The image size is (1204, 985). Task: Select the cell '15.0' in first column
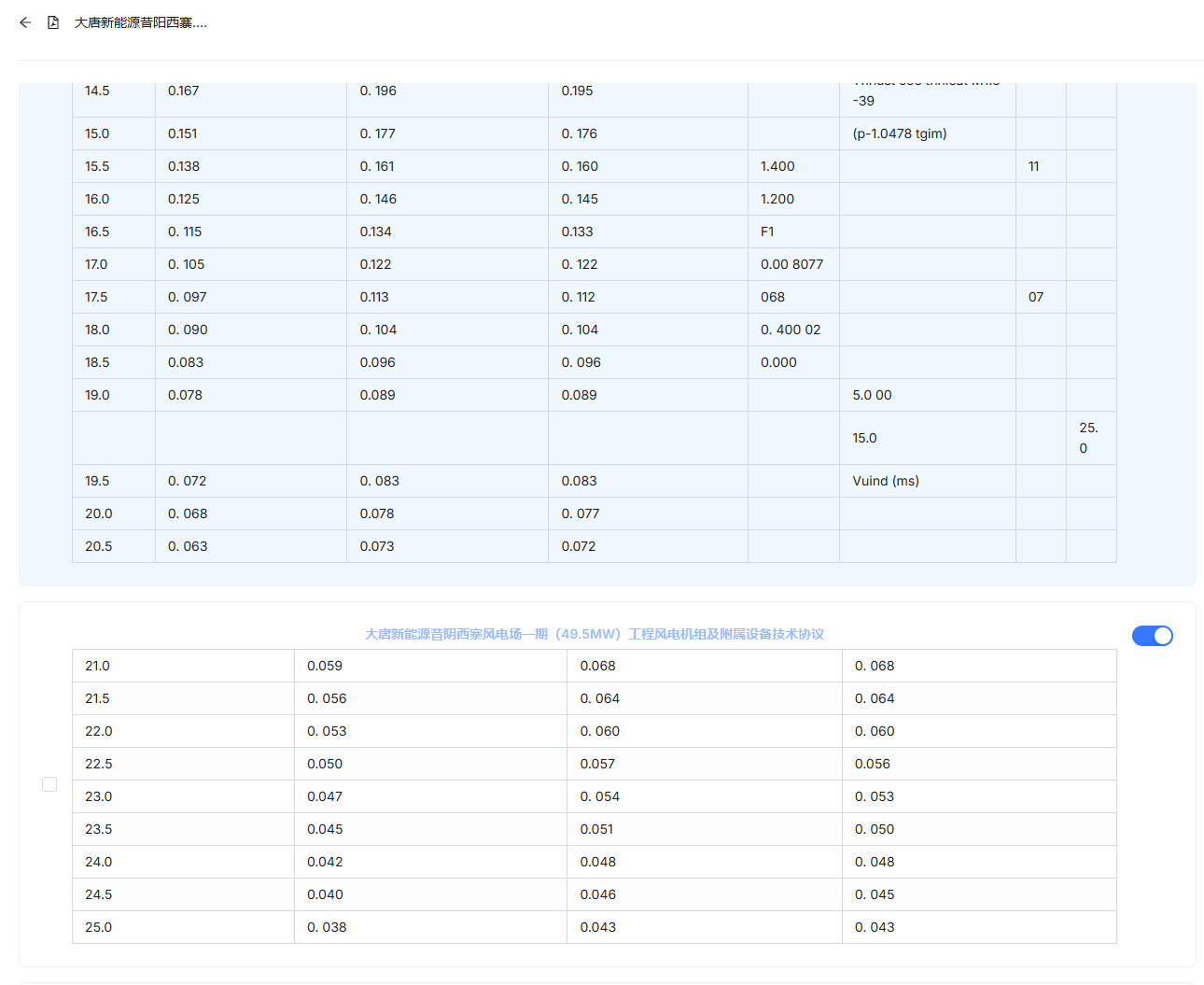(114, 134)
